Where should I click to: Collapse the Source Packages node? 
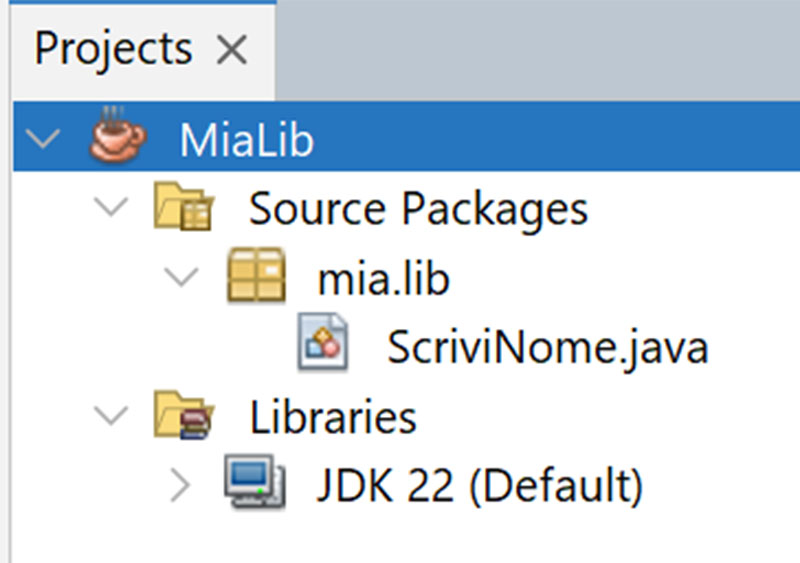[111, 207]
